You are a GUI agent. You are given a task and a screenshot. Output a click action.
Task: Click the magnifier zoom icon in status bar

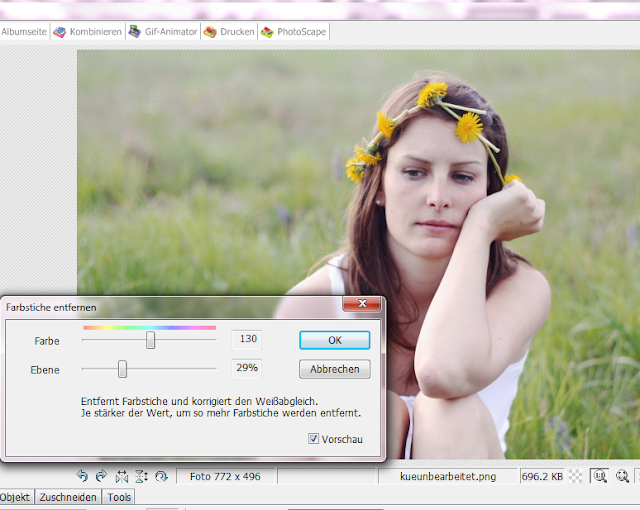click(x=622, y=477)
